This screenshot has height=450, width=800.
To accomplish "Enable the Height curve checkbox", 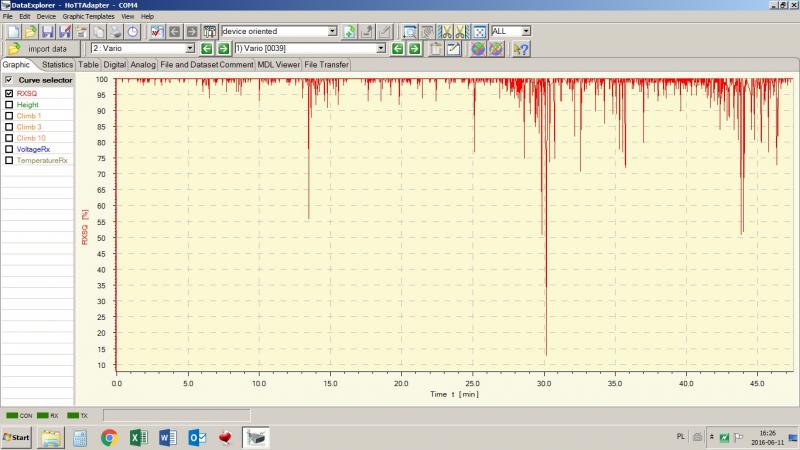I will 9,104.
